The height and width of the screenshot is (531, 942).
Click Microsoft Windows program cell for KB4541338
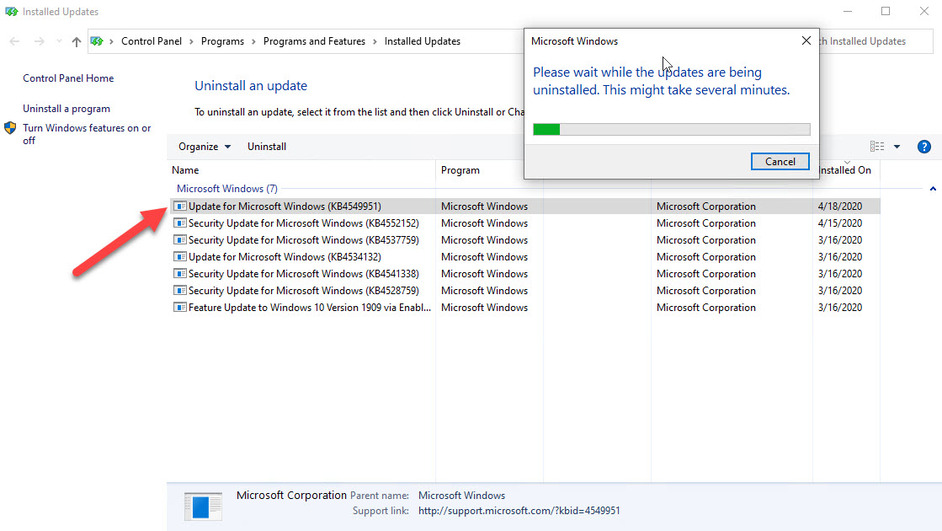coord(484,273)
